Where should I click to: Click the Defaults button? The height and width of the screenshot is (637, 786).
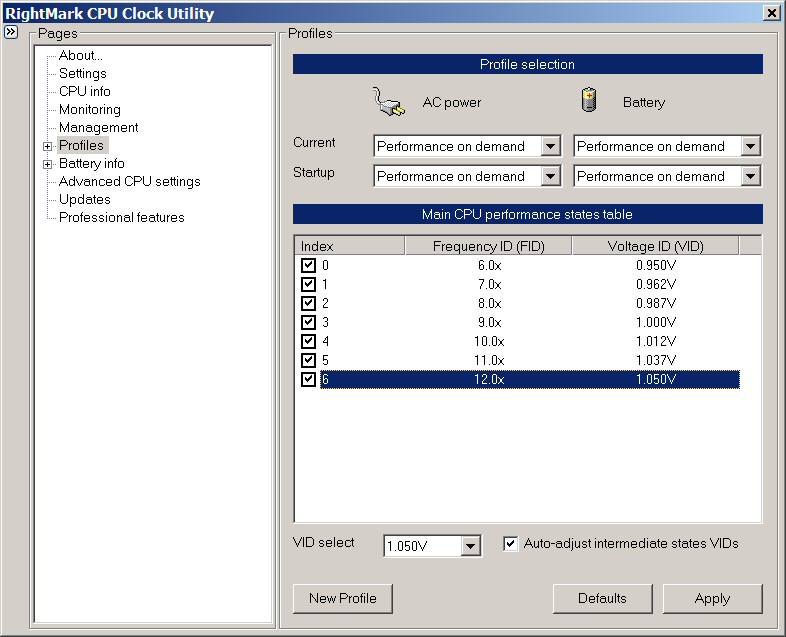[603, 598]
